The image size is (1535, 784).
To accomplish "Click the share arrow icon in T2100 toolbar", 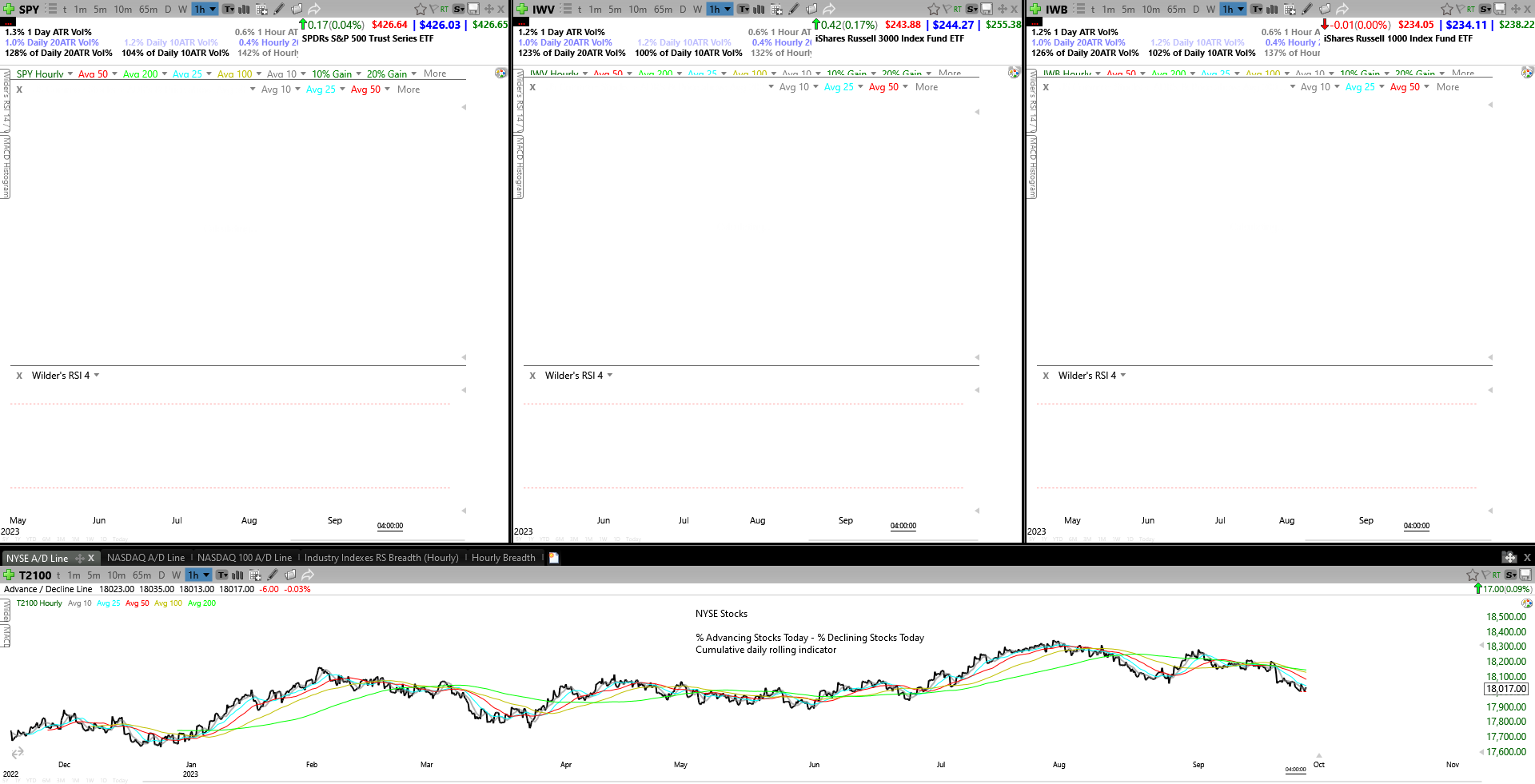I will 308,575.
